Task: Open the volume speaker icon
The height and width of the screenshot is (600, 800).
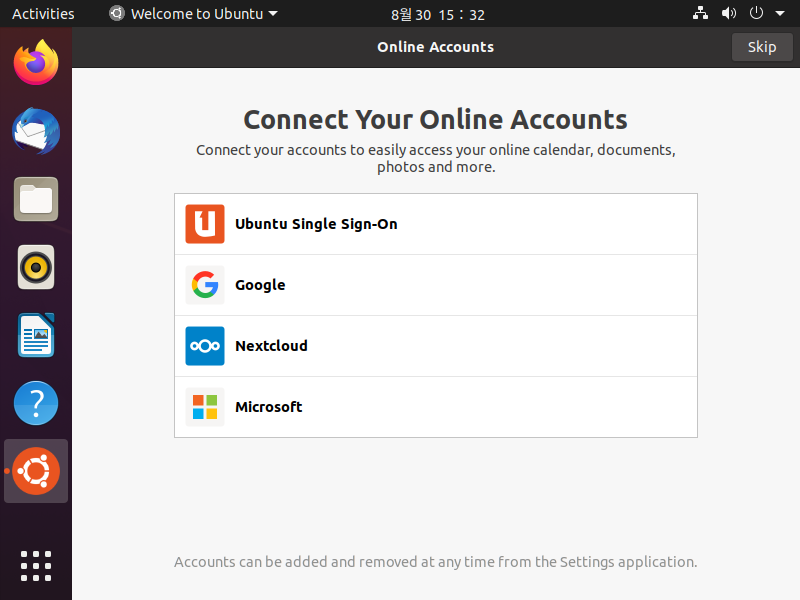Action: tap(729, 13)
